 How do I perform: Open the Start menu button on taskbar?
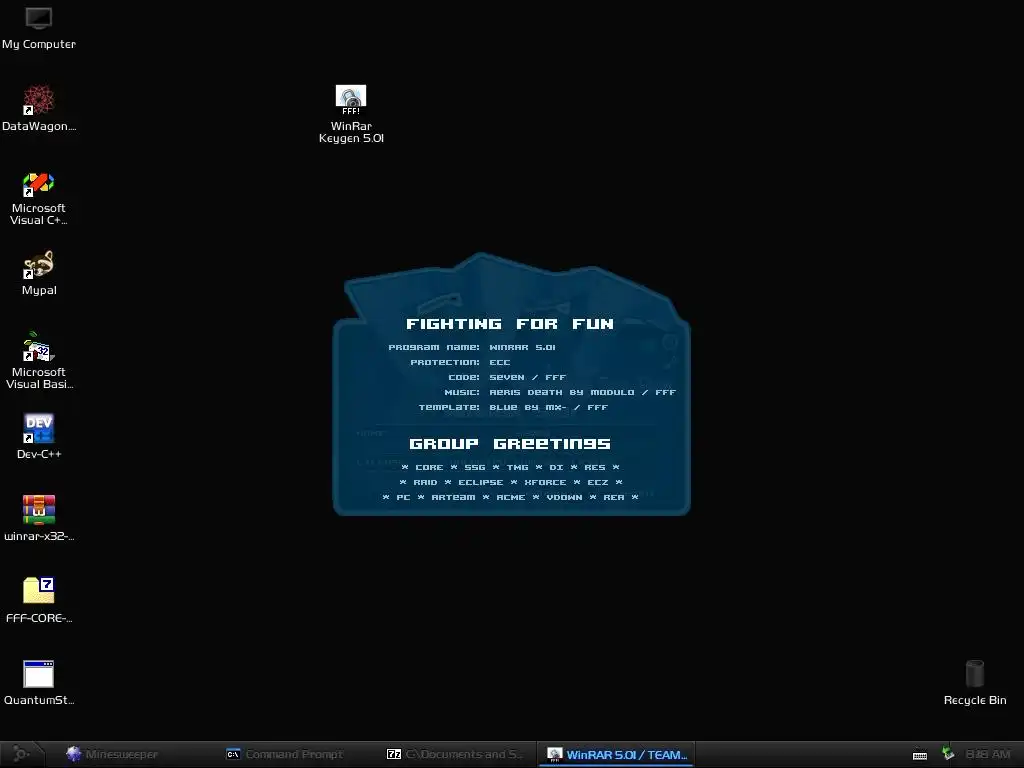click(x=21, y=754)
